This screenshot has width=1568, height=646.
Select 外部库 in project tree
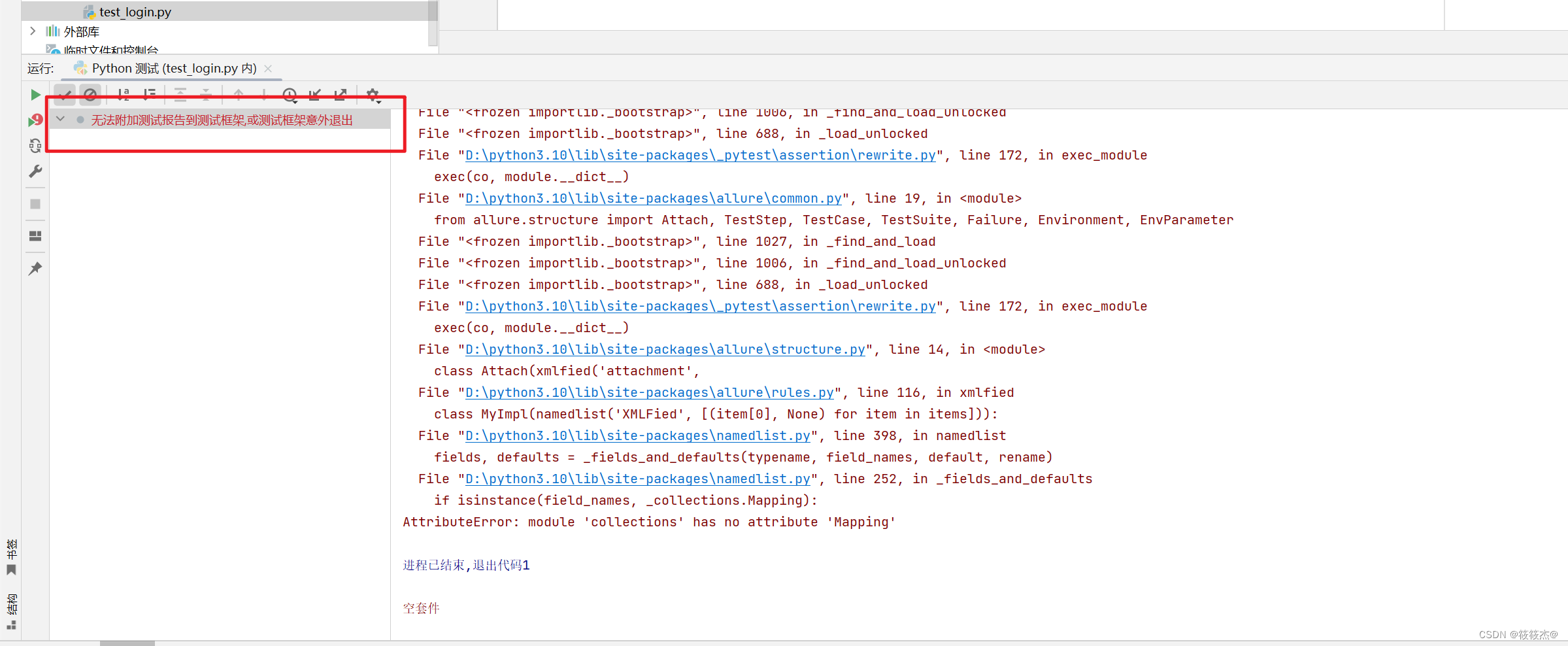pyautogui.click(x=81, y=31)
